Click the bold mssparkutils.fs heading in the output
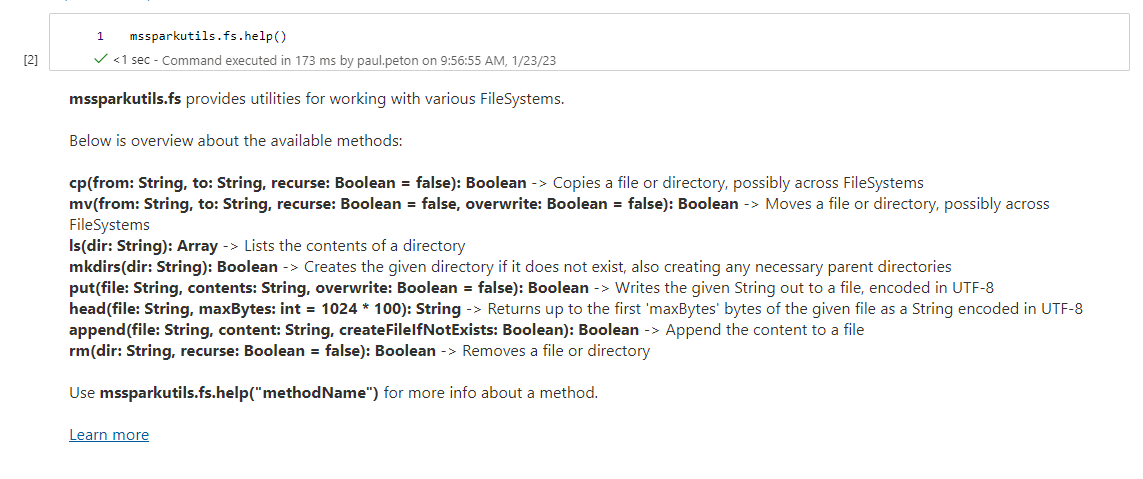 [125, 99]
